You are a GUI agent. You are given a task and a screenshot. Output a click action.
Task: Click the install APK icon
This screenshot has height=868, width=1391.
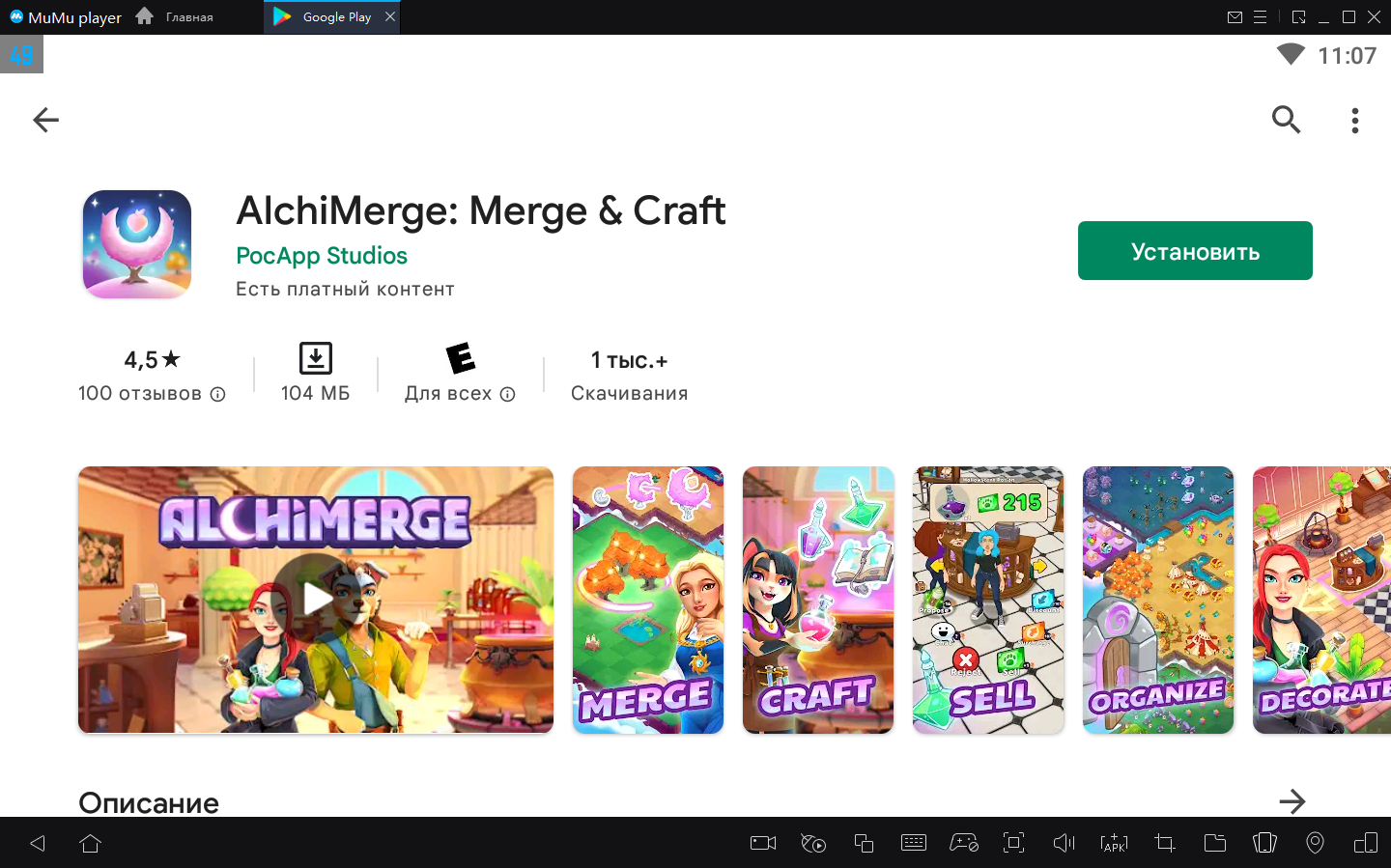[x=1114, y=843]
